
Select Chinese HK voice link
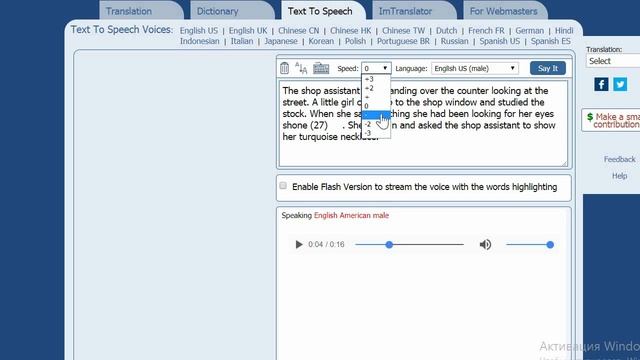351,31
